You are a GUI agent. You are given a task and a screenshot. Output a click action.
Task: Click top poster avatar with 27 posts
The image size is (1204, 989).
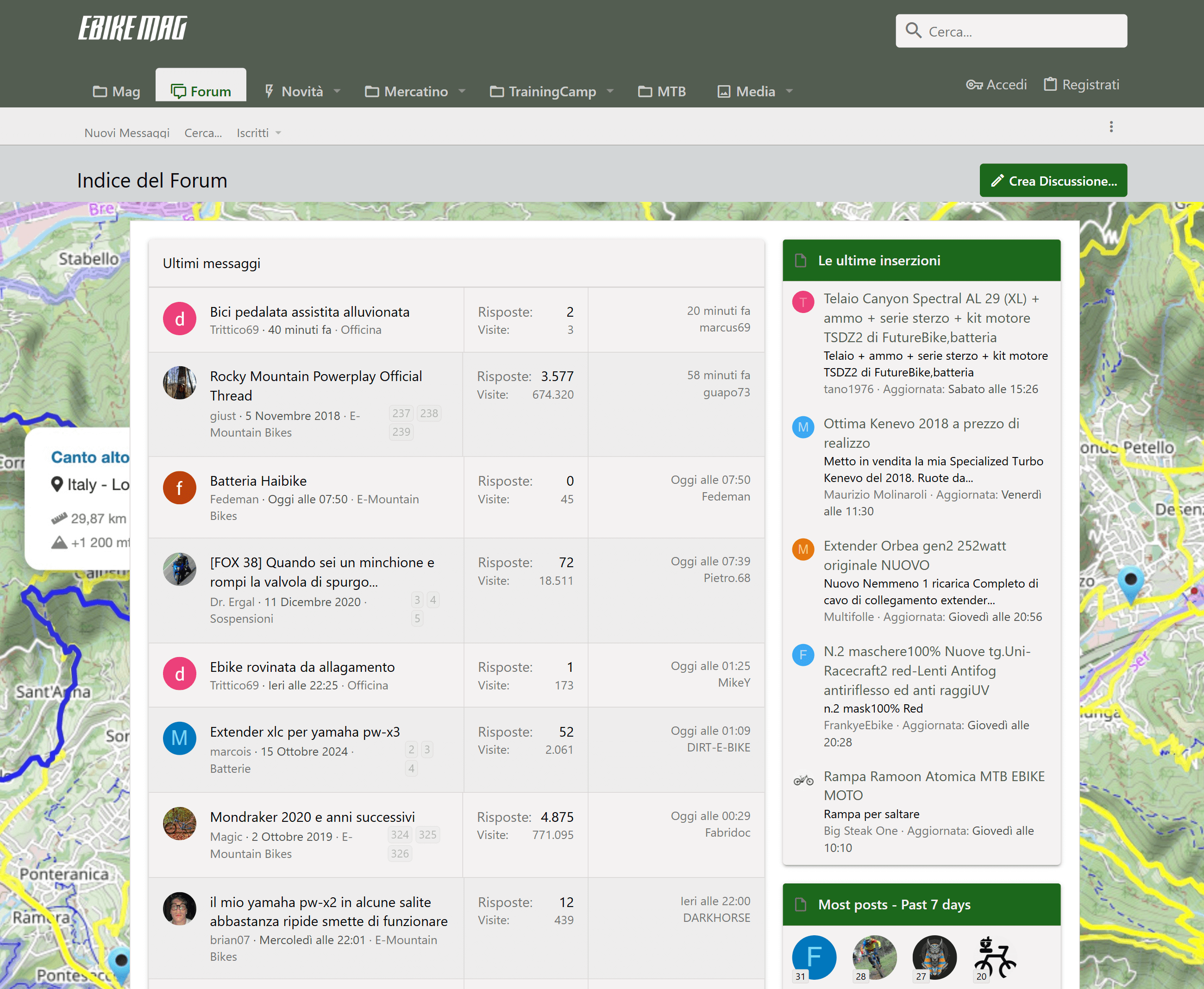pyautogui.click(x=934, y=958)
